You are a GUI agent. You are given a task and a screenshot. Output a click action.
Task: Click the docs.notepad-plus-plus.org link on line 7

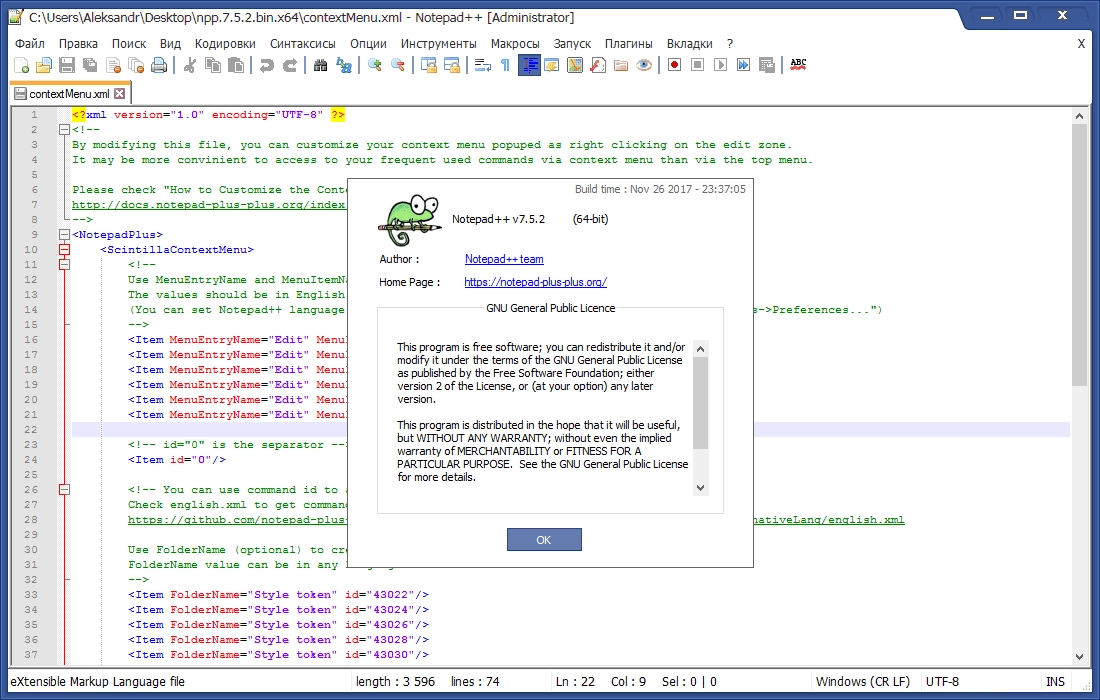[x=209, y=205]
